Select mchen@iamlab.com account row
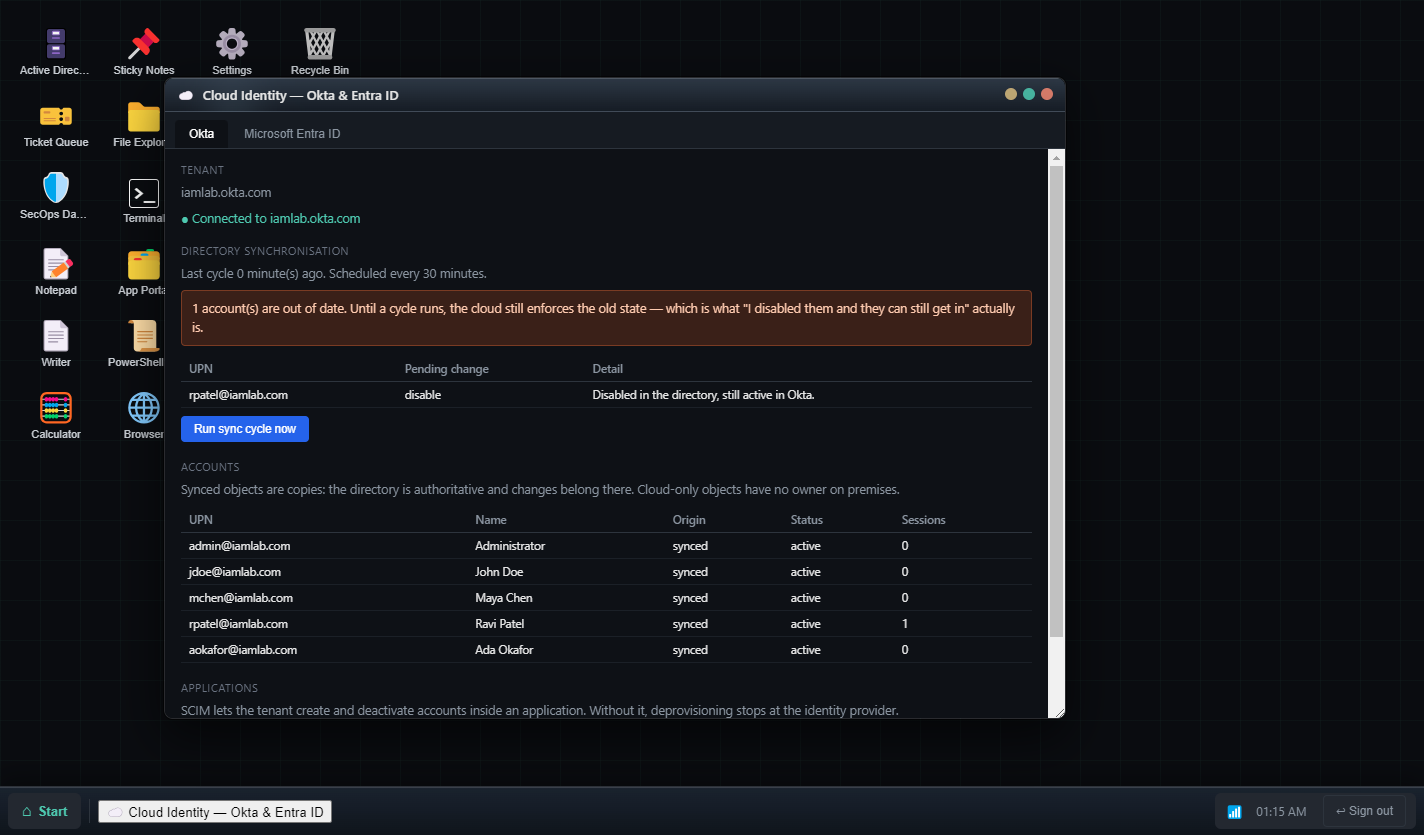Screen dimensions: 1424x835 pyautogui.click(x=606, y=598)
